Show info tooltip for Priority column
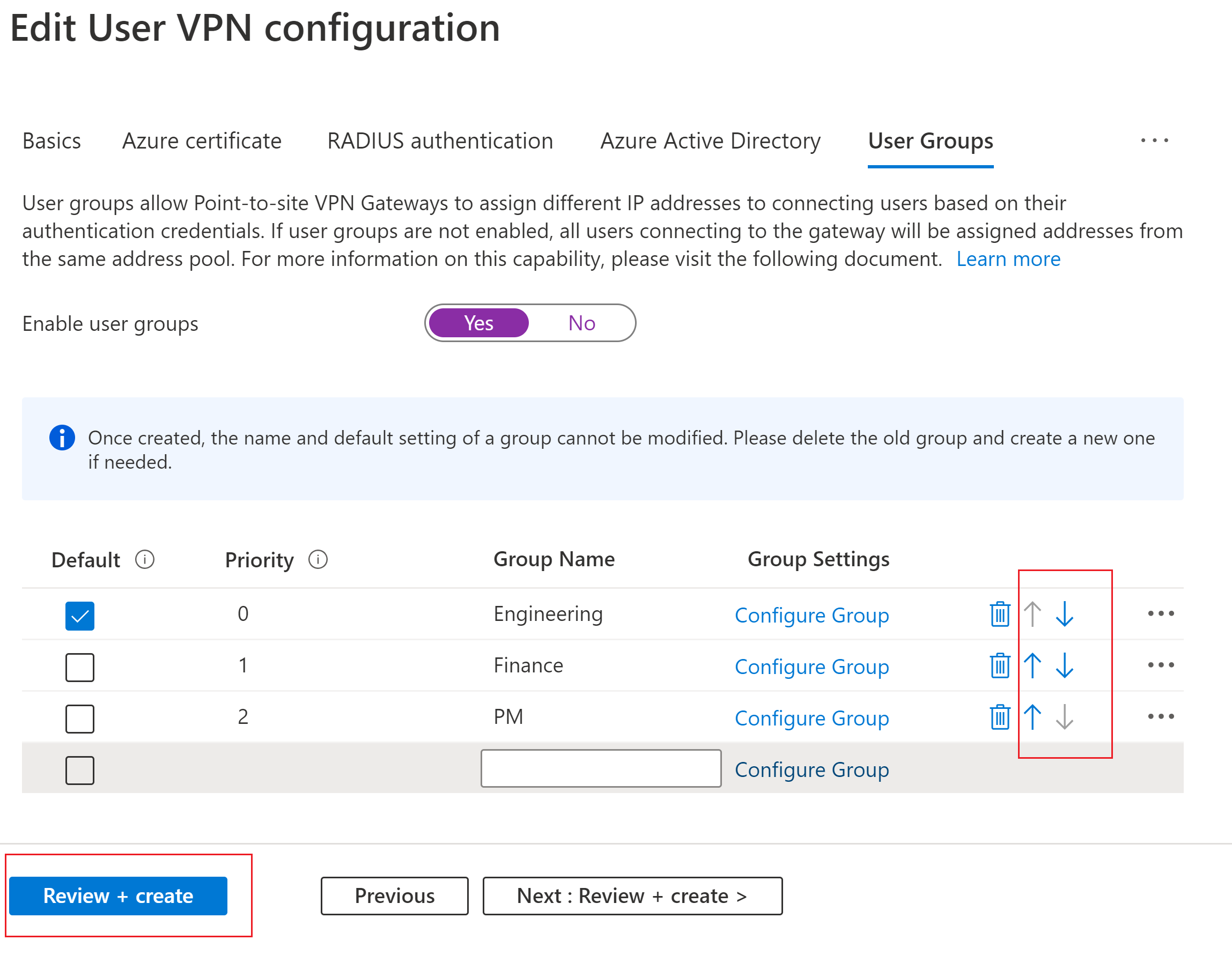The image size is (1232, 955). tap(318, 560)
